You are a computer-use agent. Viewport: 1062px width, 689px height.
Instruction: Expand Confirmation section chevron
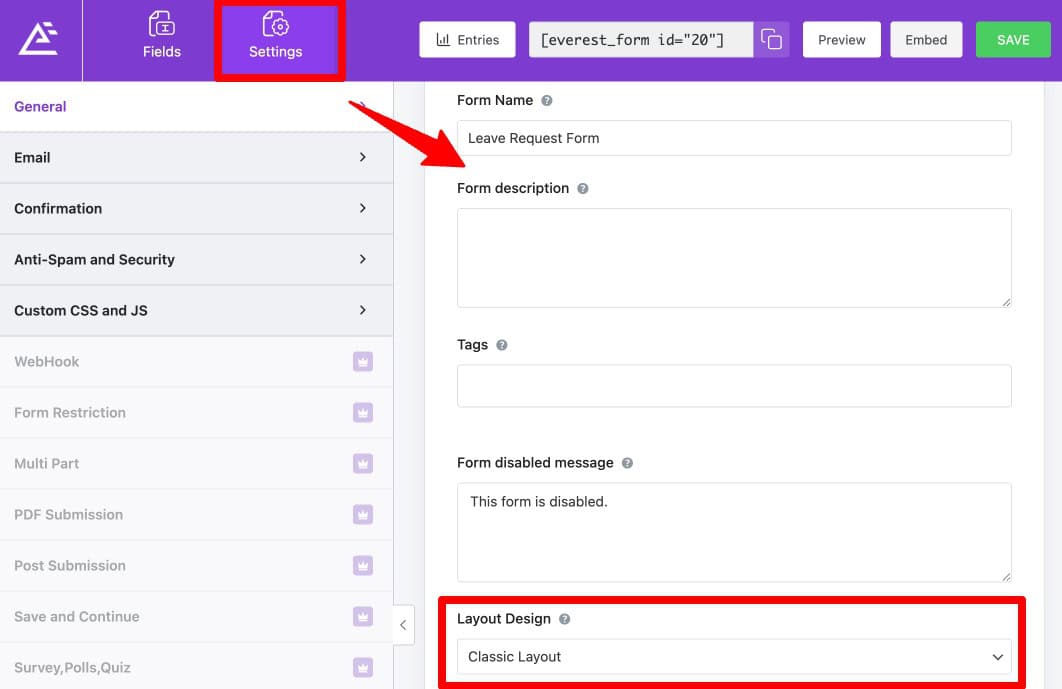click(x=363, y=208)
